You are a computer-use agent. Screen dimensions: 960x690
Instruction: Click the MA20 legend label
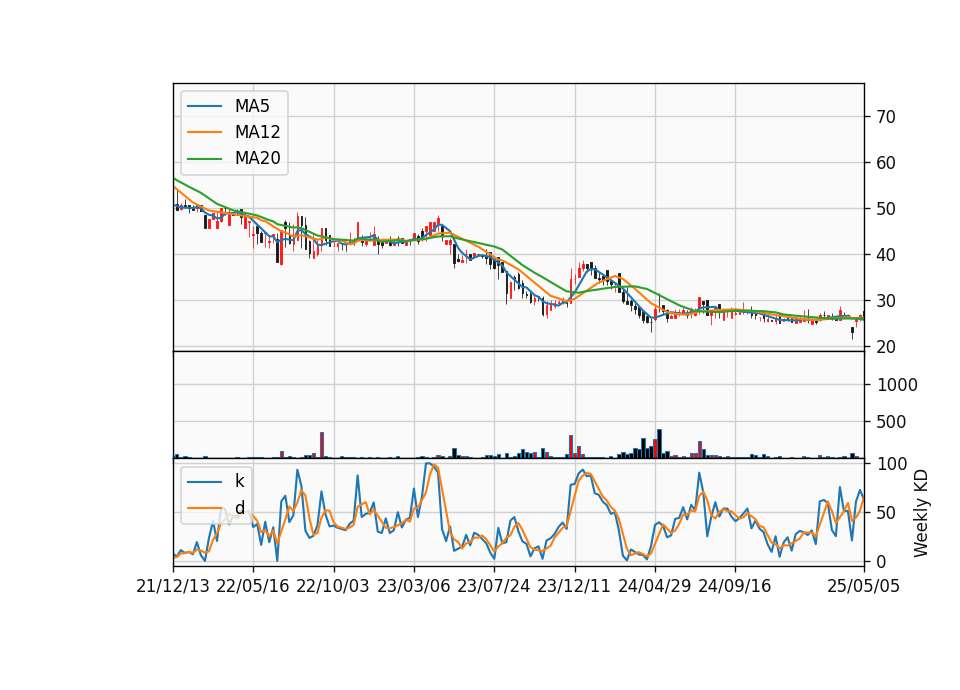coord(258,158)
